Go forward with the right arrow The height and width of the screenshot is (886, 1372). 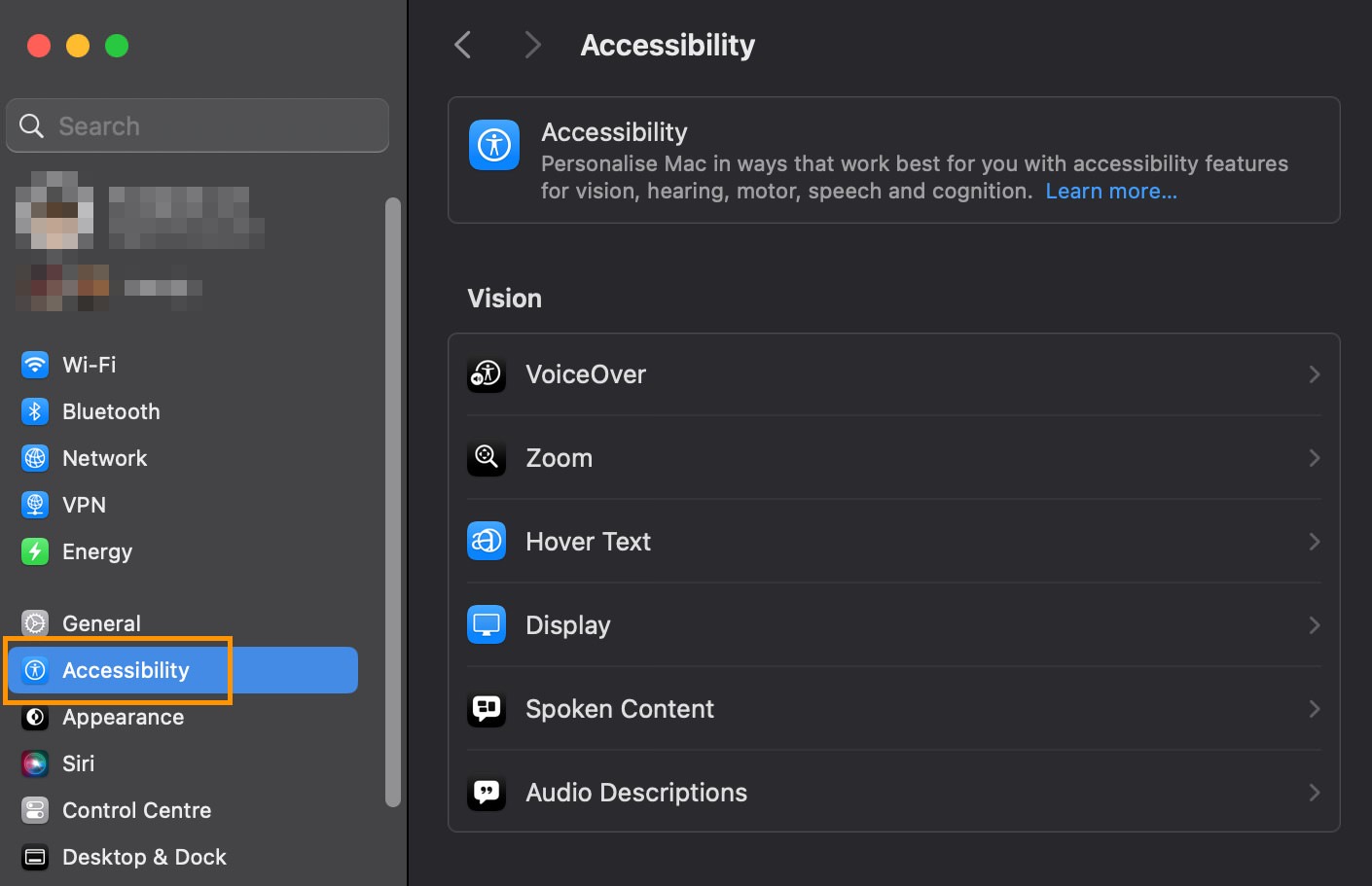532,45
